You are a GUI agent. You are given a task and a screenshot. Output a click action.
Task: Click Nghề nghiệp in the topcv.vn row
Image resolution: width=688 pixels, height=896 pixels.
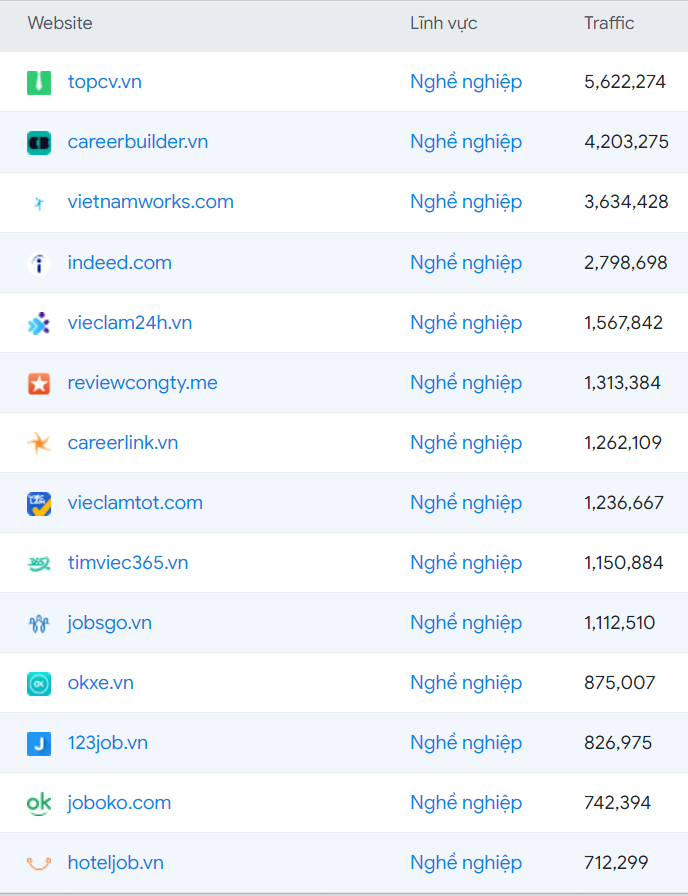pos(466,82)
